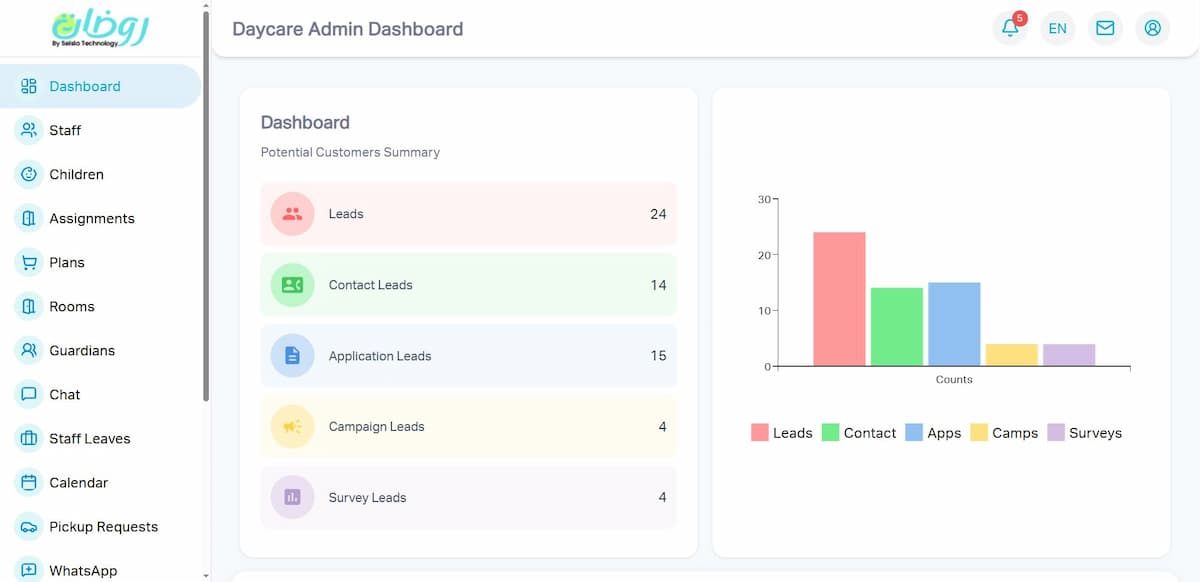Toggle the Surveys series visibility
Screen dimensions: 1200x582
1085,432
